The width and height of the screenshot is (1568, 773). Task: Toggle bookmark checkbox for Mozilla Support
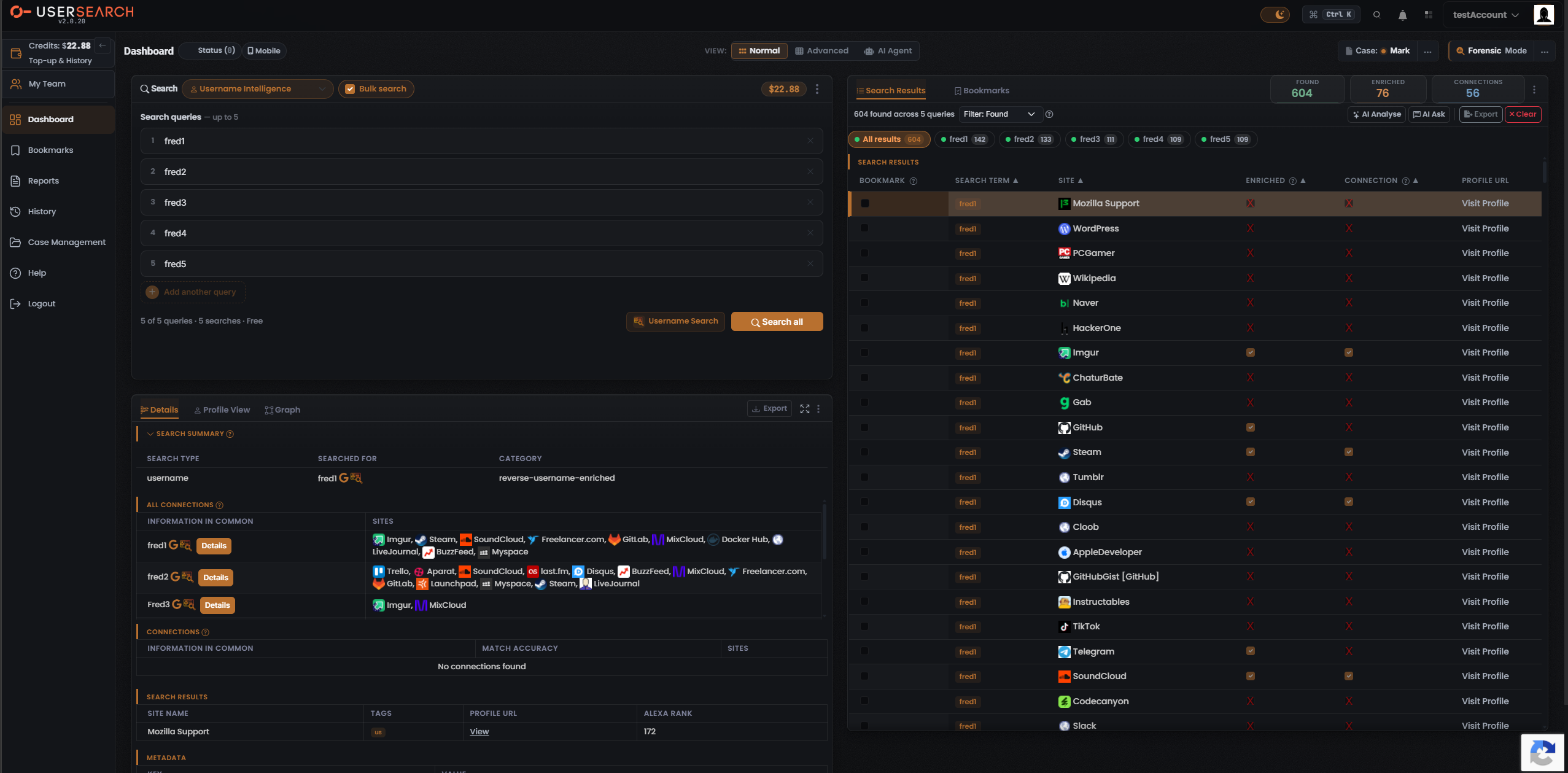click(864, 203)
